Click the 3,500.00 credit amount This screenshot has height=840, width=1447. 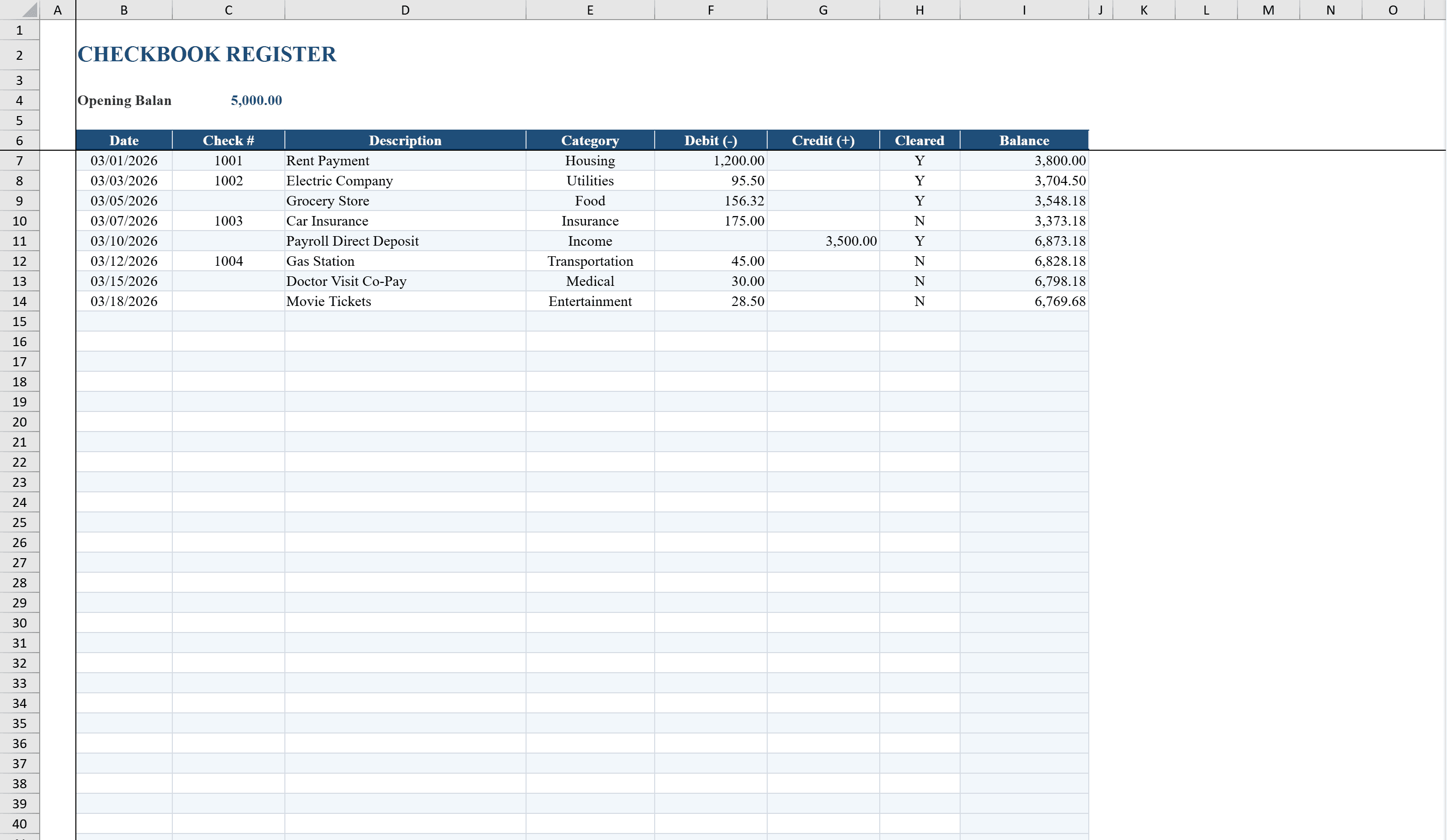point(852,241)
